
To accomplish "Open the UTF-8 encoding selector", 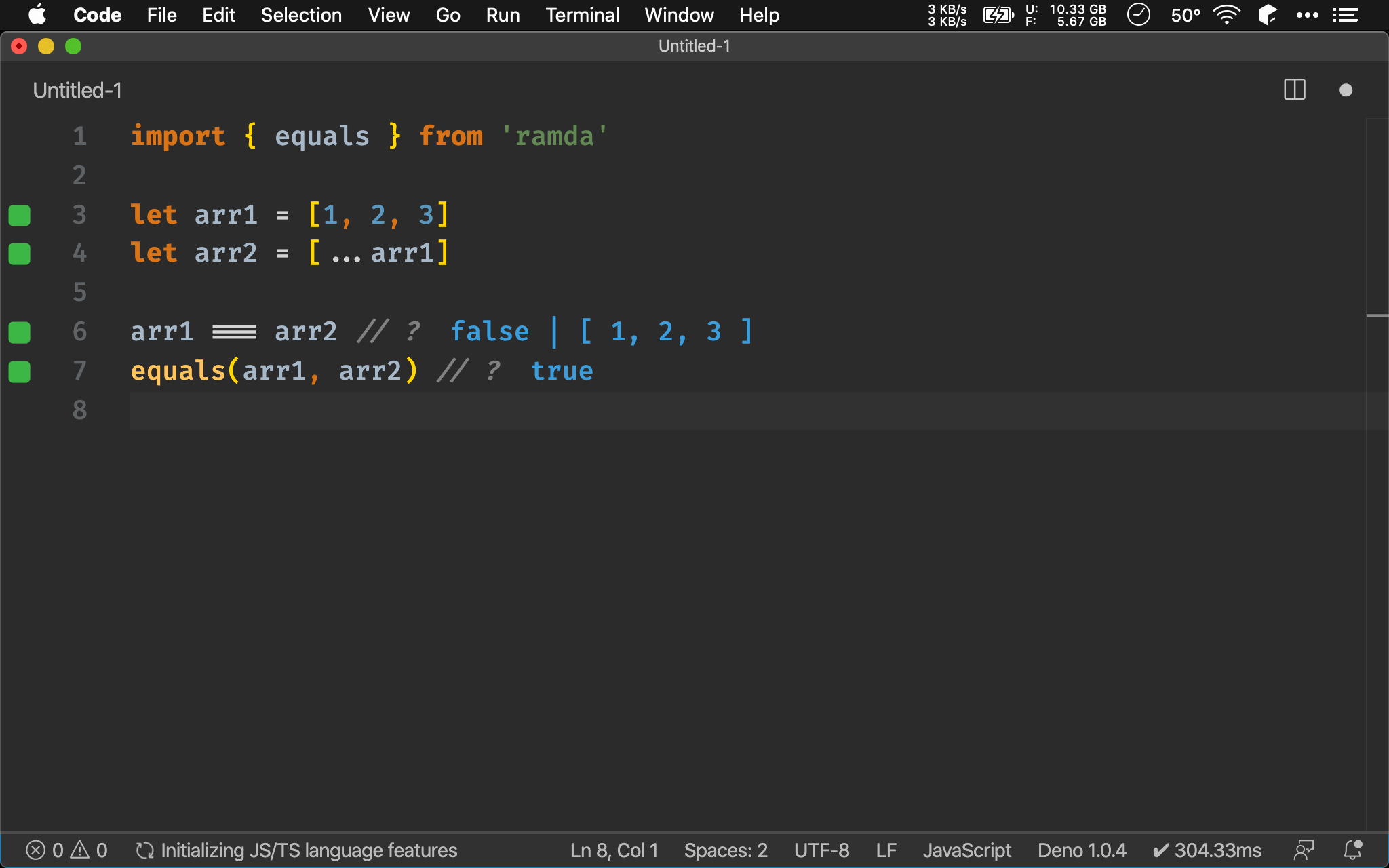I will click(821, 850).
